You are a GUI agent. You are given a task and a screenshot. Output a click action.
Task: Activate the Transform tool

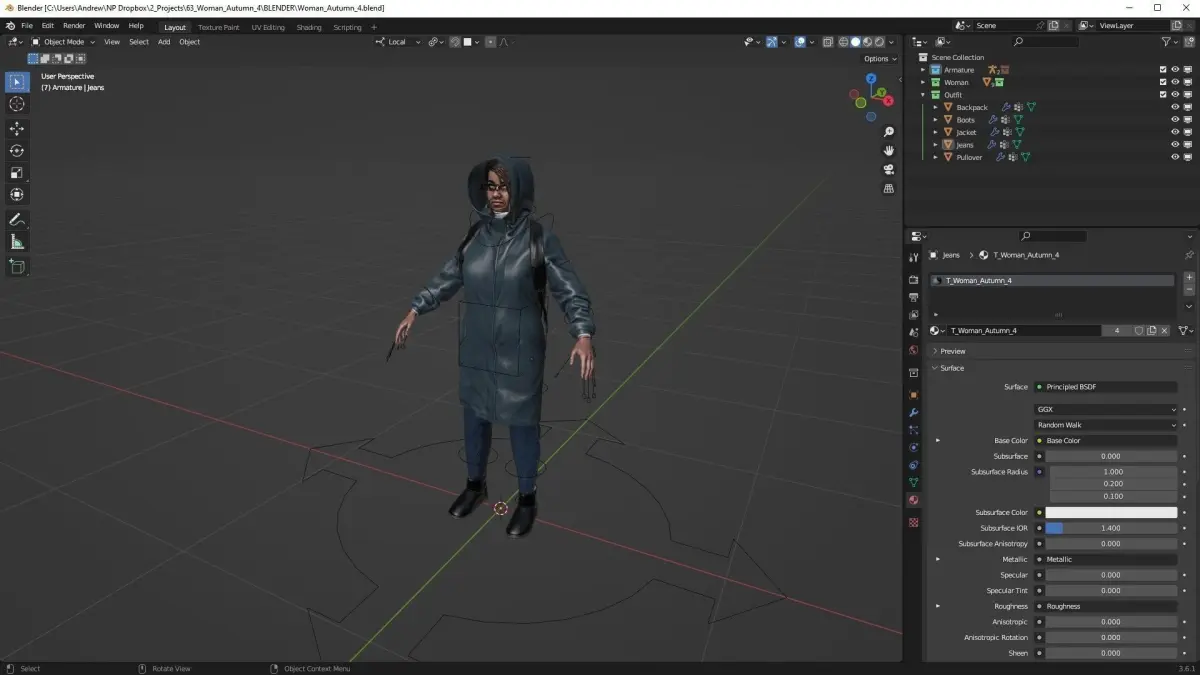17,195
